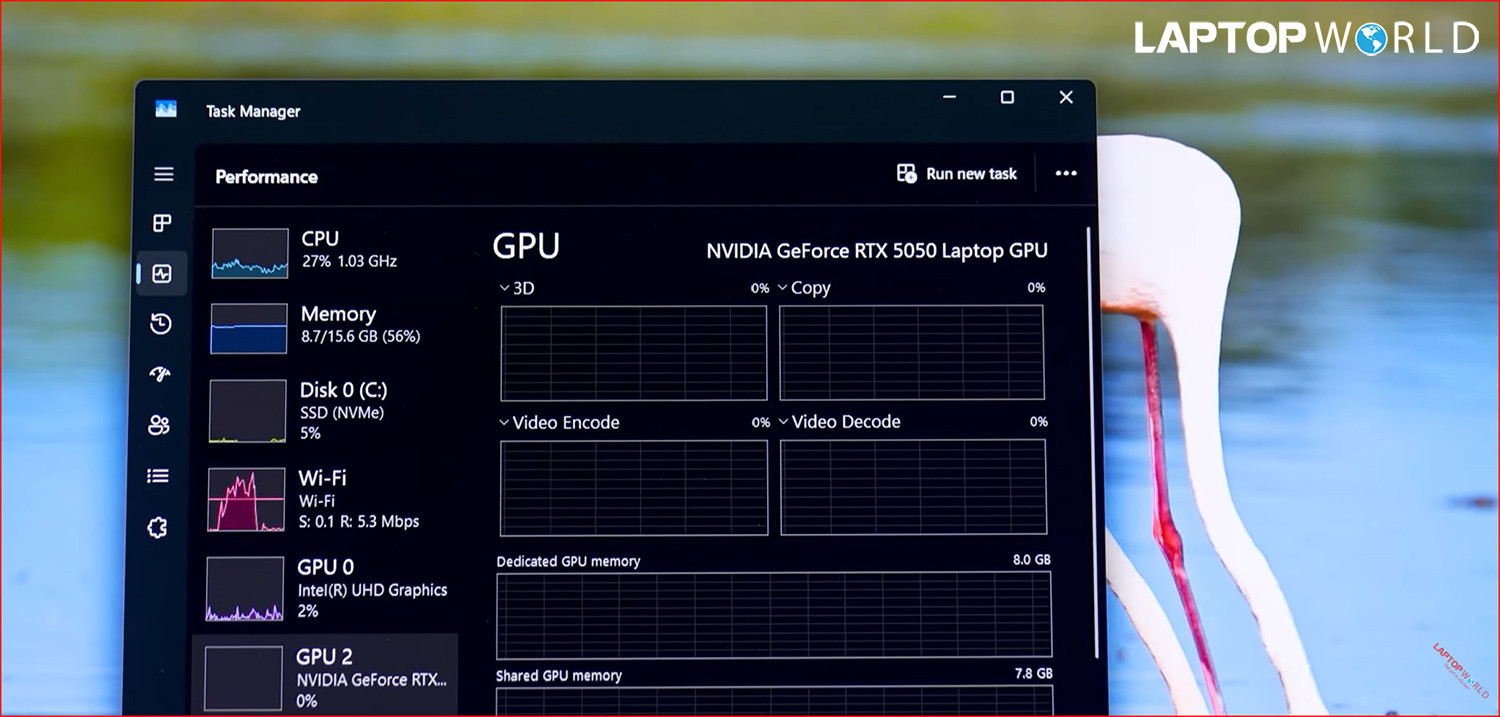The image size is (1500, 717).
Task: Click the Task Manager app icon in title bar
Action: (x=166, y=110)
